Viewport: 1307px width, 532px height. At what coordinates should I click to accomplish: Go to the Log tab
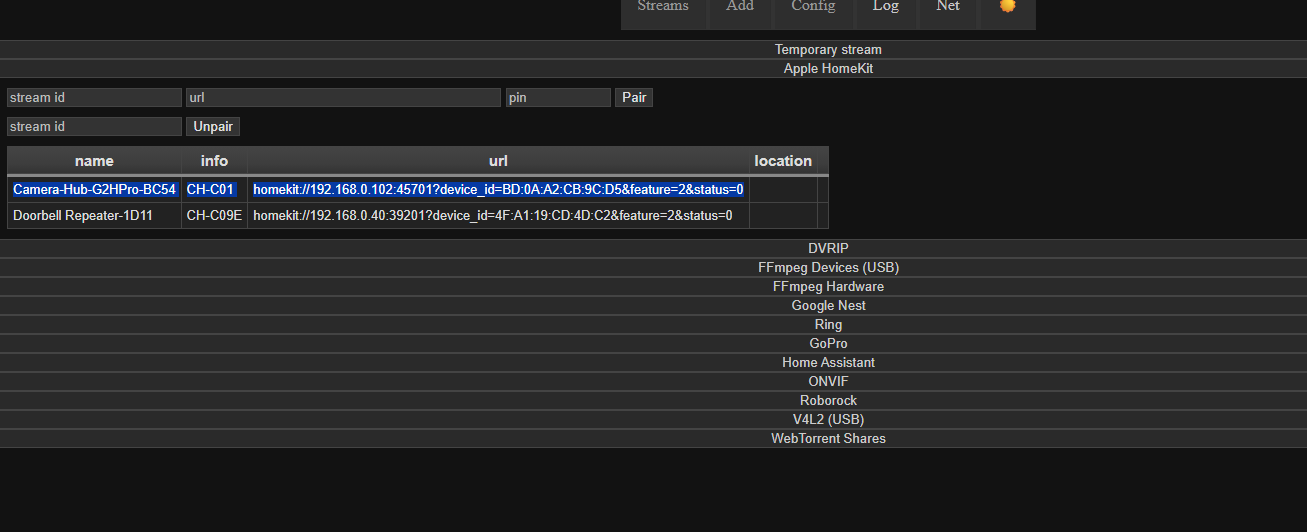[x=885, y=7]
